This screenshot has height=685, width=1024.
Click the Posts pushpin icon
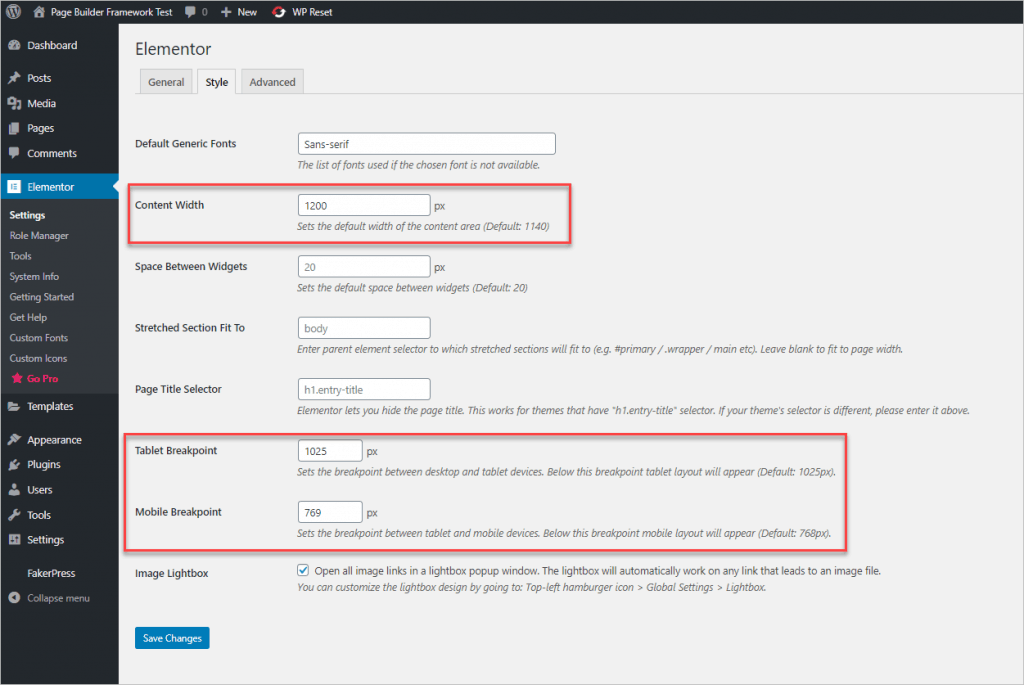tap(14, 78)
